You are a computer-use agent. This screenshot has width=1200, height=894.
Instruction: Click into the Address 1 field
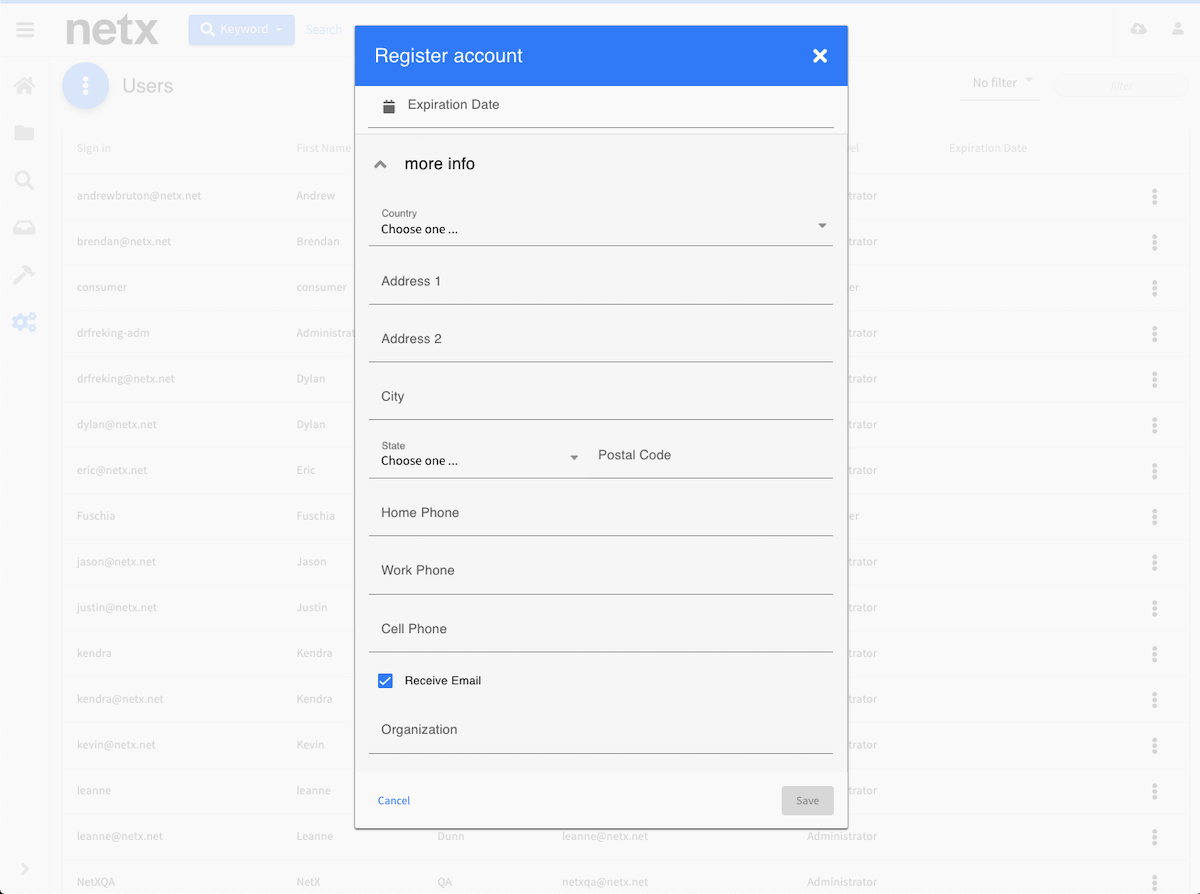click(601, 282)
